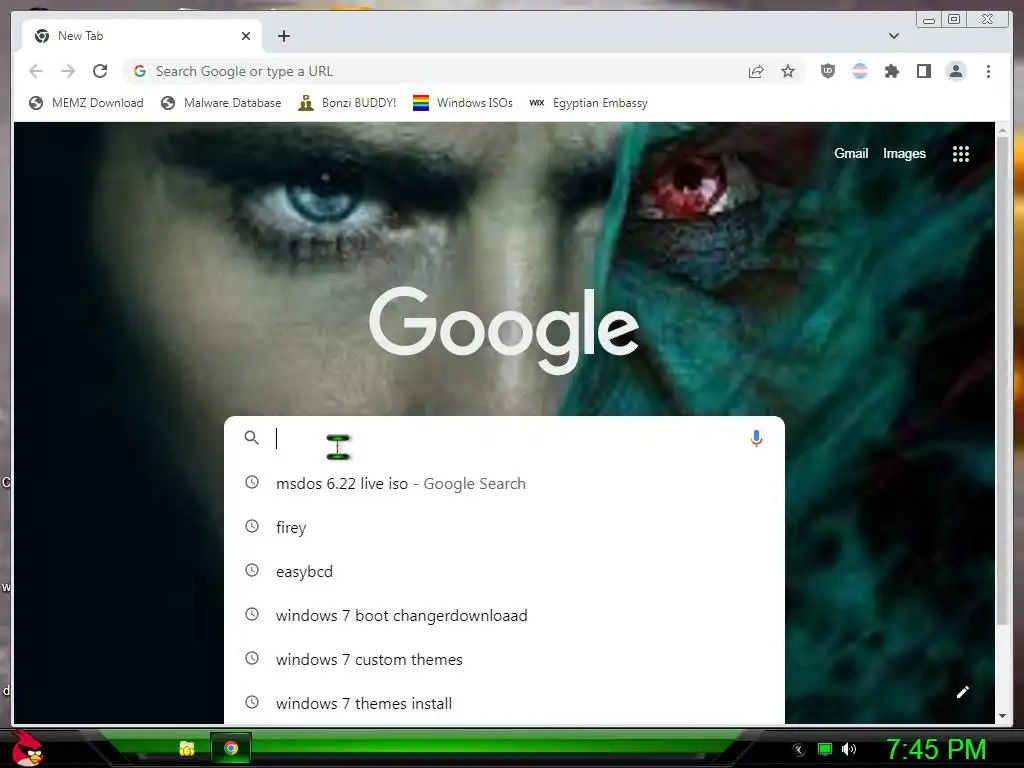Open the Bonzi BUDDY! bookmark
Screen dimensions: 1024x768
point(347,103)
